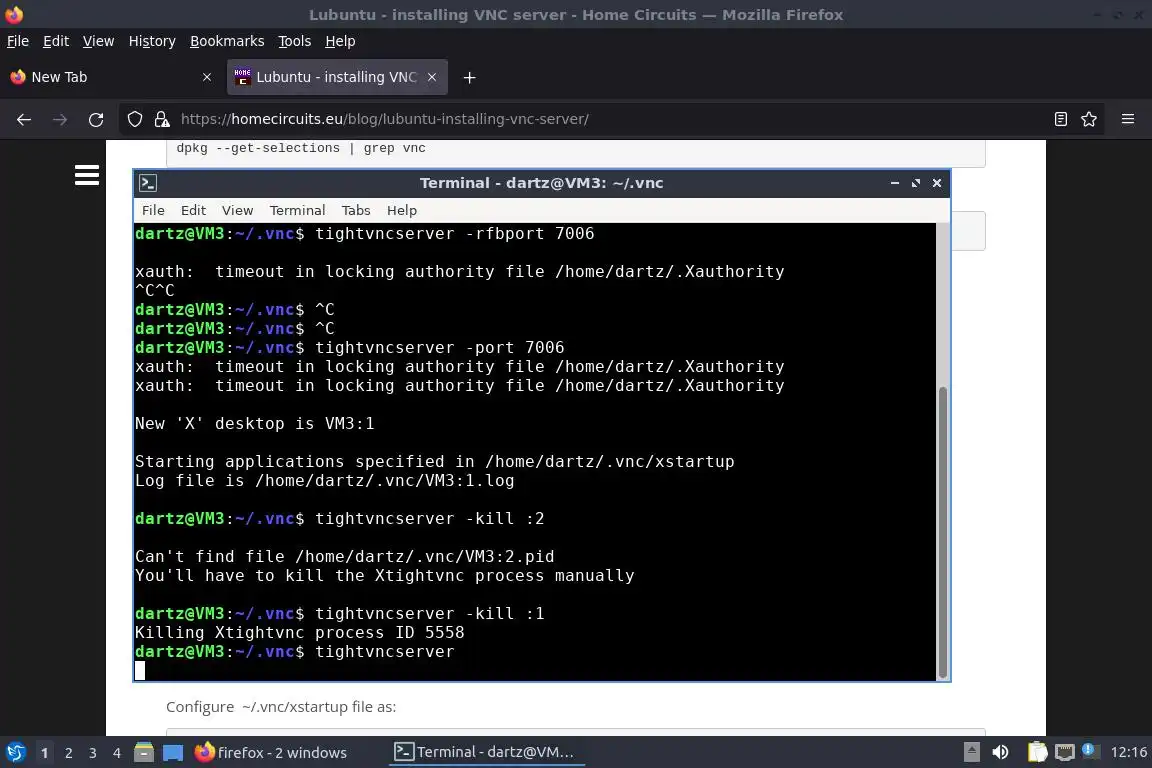Go back to the previous page
The width and height of the screenshot is (1152, 768).
pyautogui.click(x=24, y=119)
